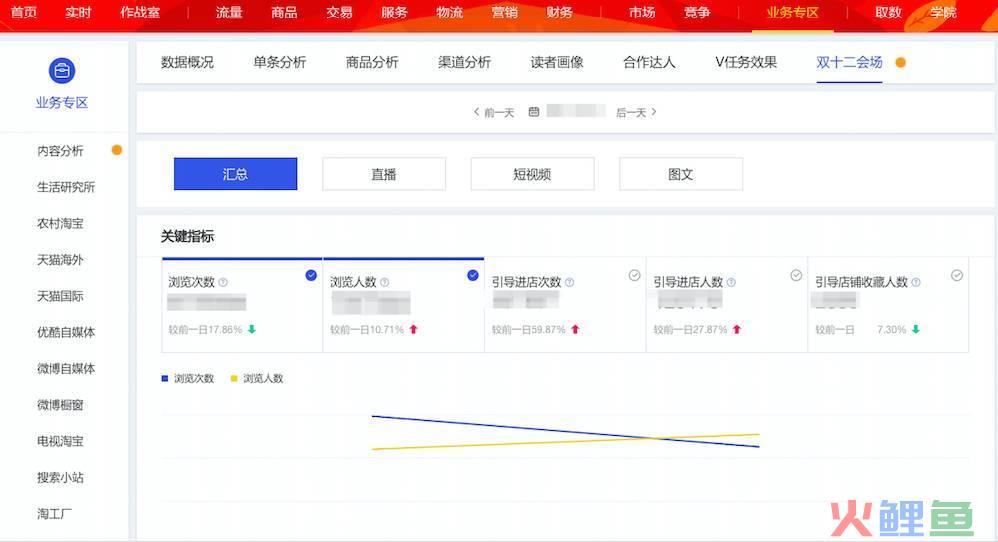
Task: Select the 图文 filter button
Action: point(680,174)
